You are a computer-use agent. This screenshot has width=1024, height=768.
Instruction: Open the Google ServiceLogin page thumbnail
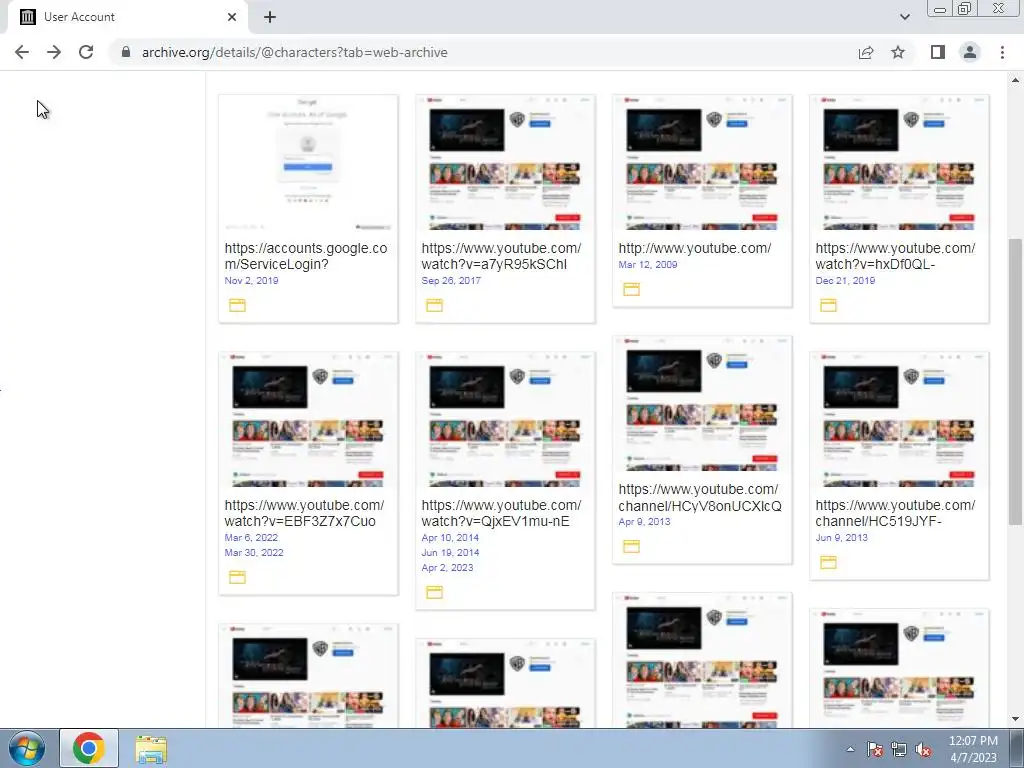(308, 163)
